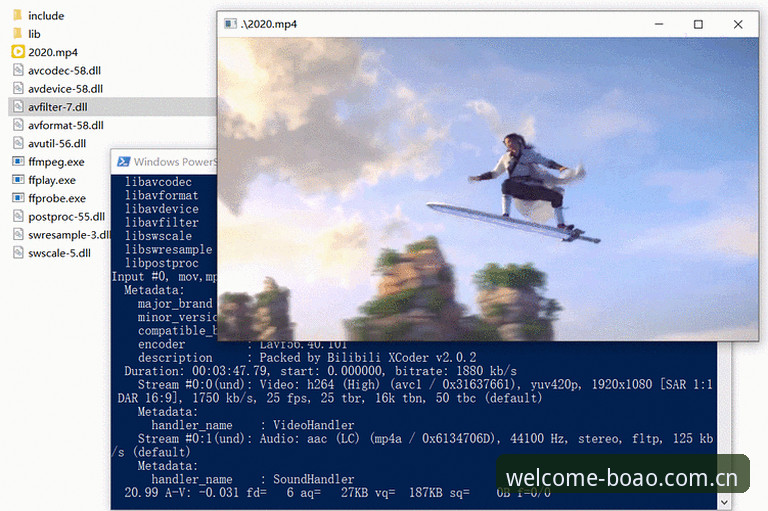Click the Windows PowerShell title bar icon
This screenshot has height=511, width=768.
tap(123, 162)
